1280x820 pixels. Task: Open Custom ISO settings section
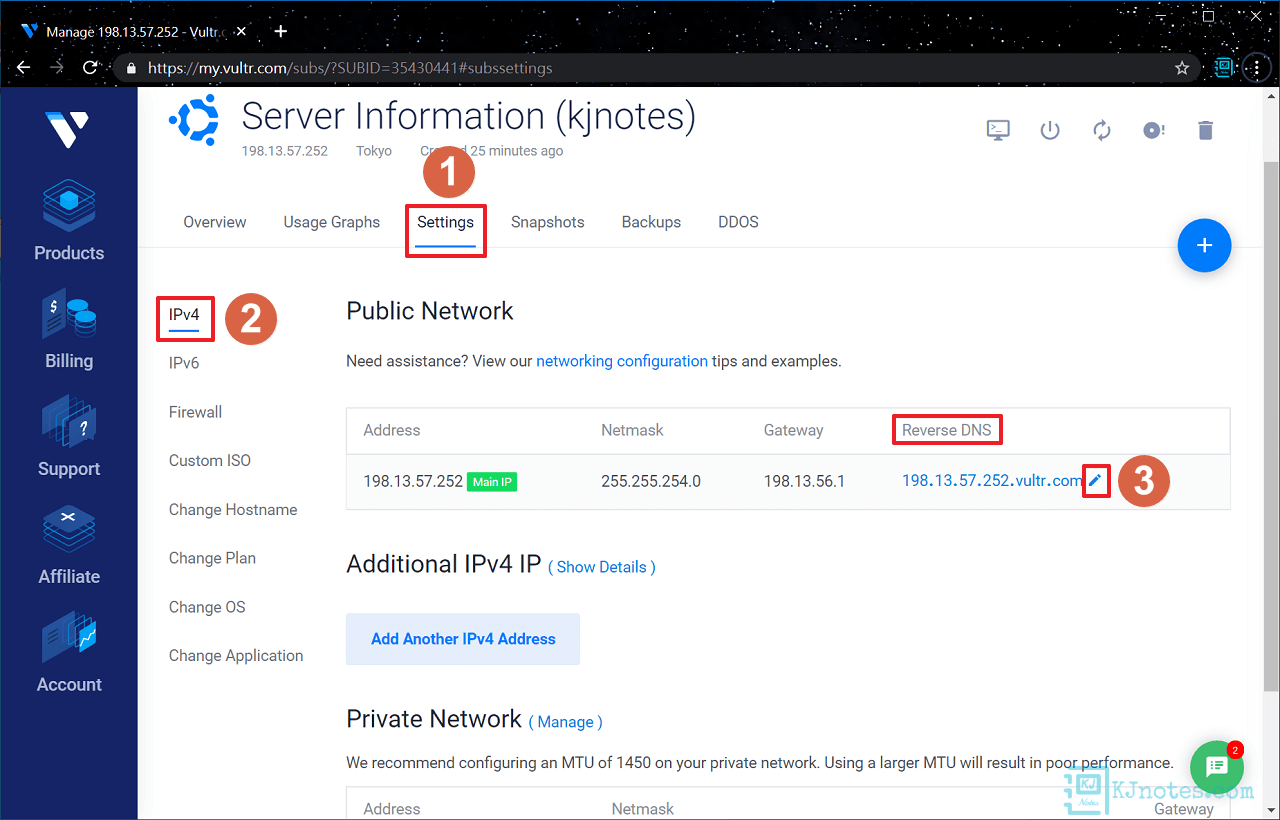coord(210,461)
